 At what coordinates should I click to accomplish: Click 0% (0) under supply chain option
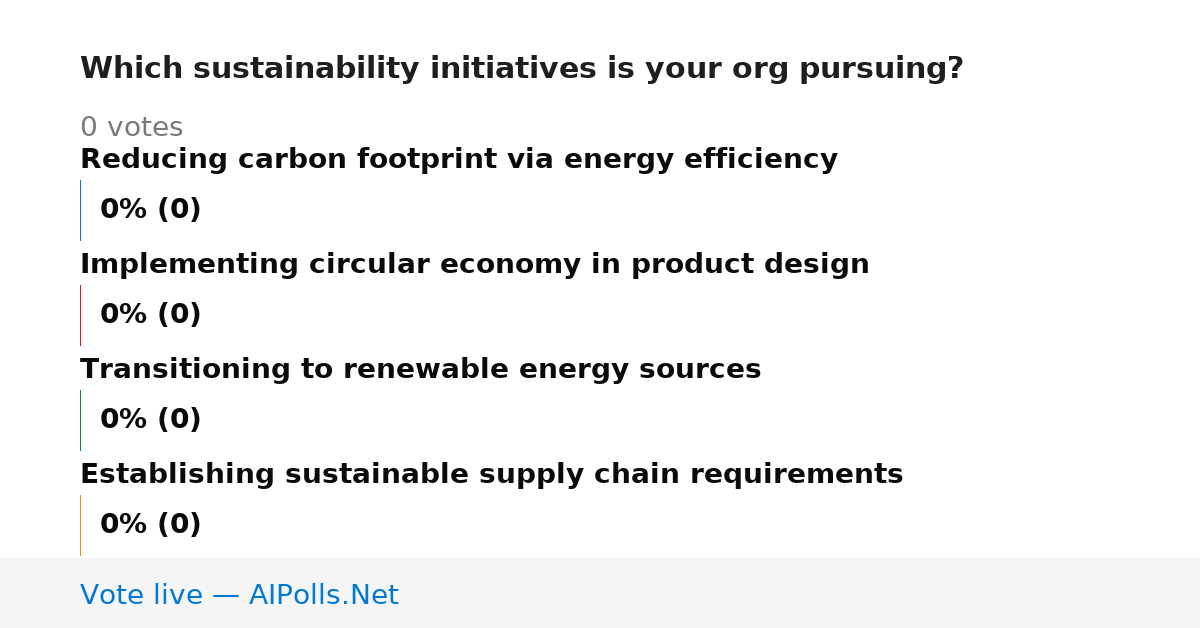tap(150, 525)
